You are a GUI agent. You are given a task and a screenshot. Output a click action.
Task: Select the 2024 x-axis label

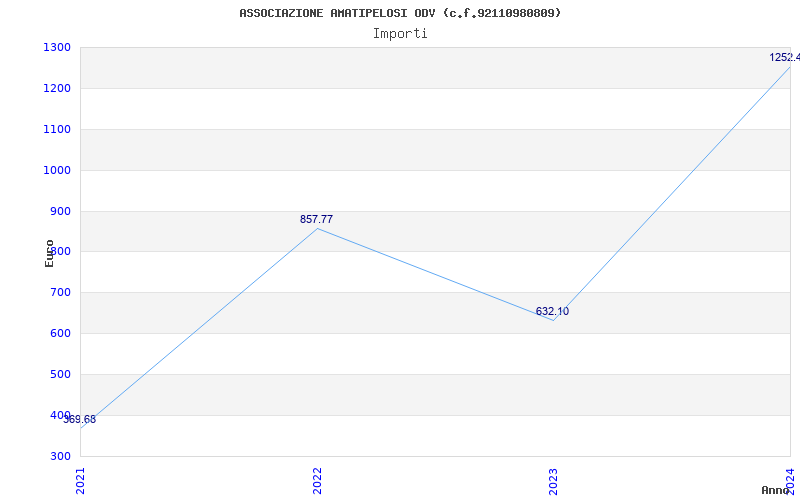coord(790,481)
